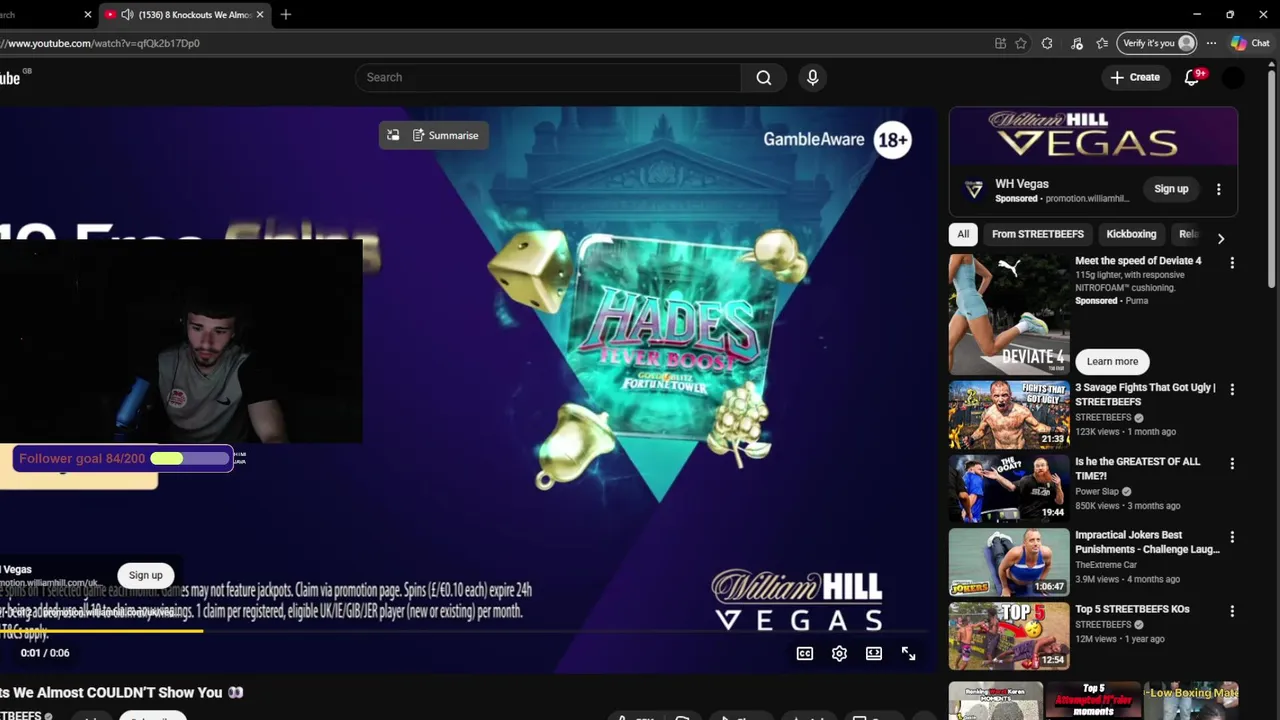The height and width of the screenshot is (720, 1280).
Task: Close the YouTube browser tab
Action: tap(260, 15)
